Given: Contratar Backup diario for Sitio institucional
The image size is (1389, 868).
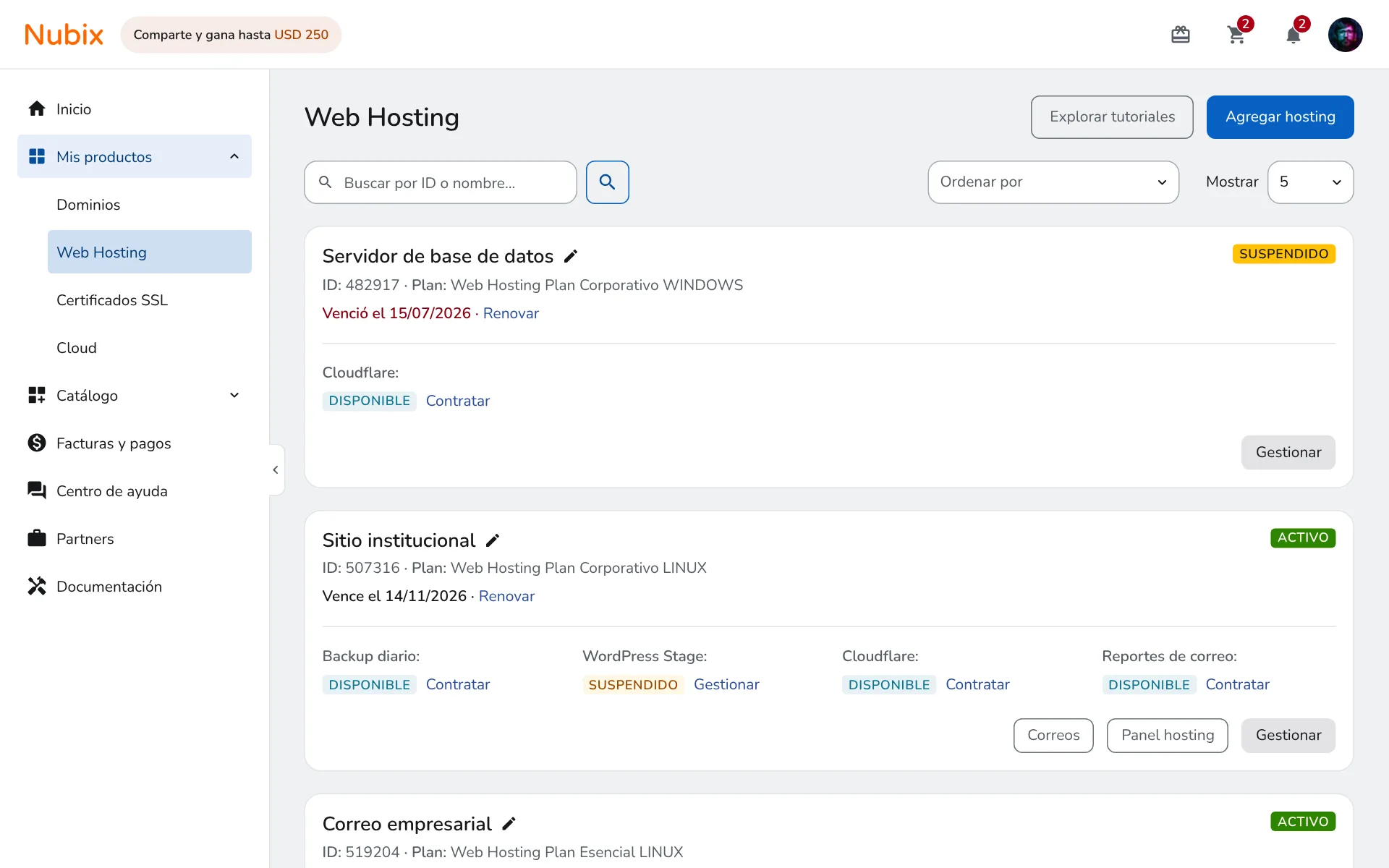Looking at the screenshot, I should click(457, 684).
